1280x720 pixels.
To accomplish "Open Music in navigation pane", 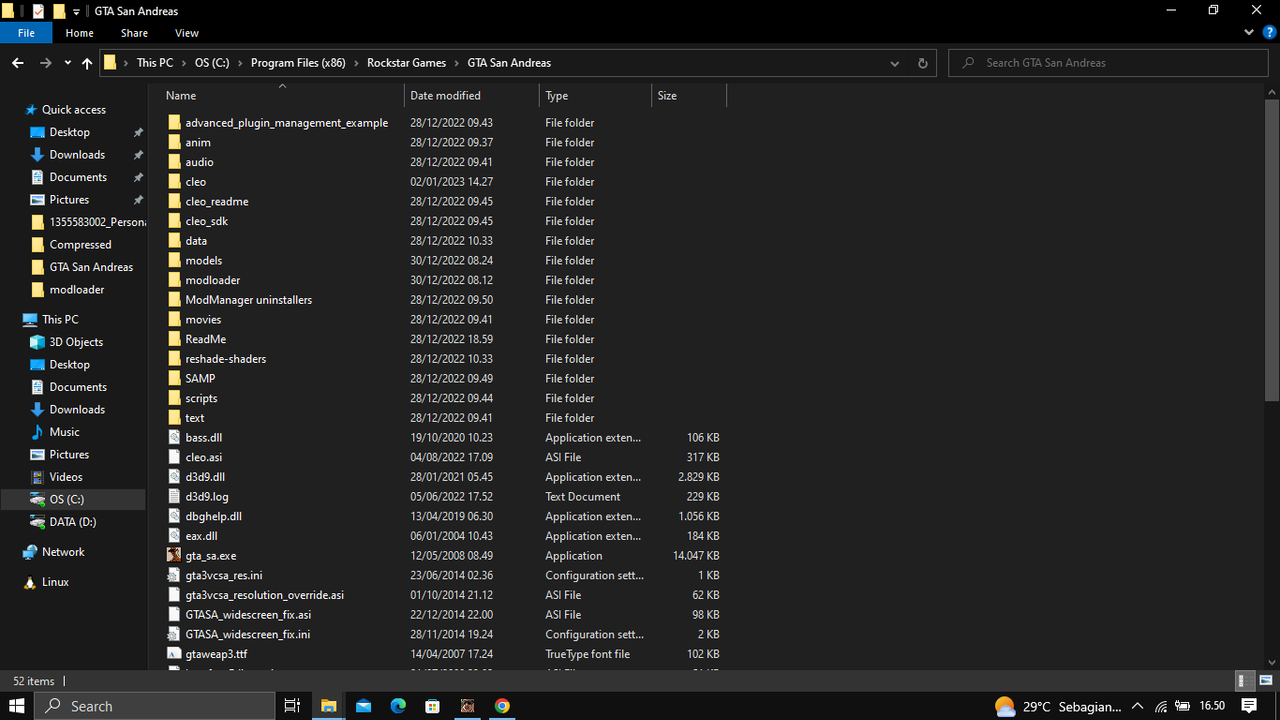I will pyautogui.click(x=64, y=432).
